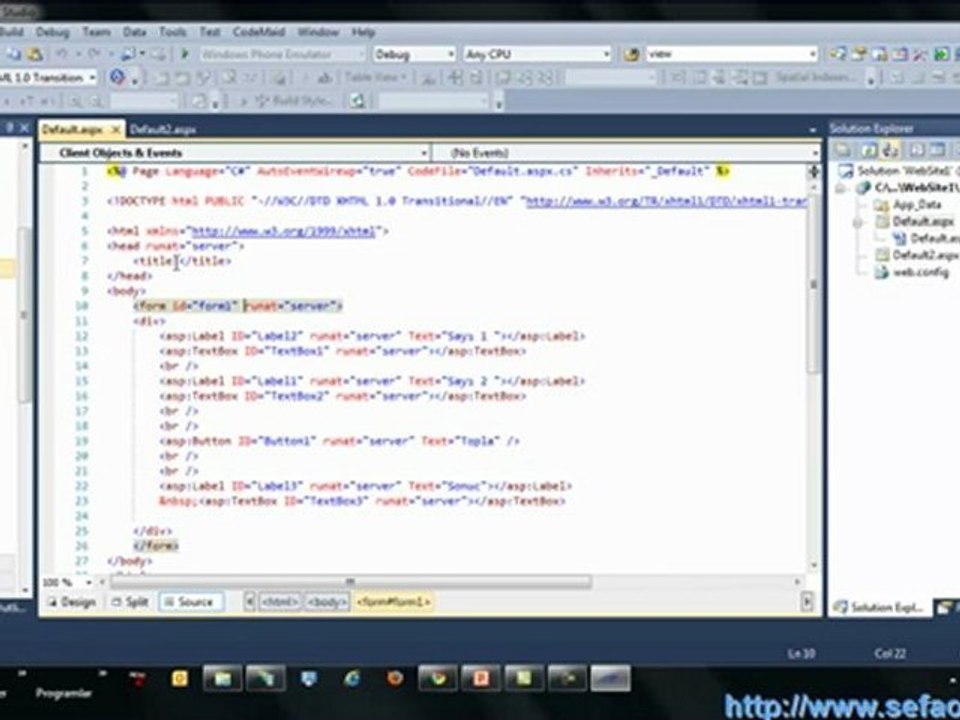This screenshot has height=720, width=960.
Task: Collapse the WebSite1 project node
Action: (842, 188)
